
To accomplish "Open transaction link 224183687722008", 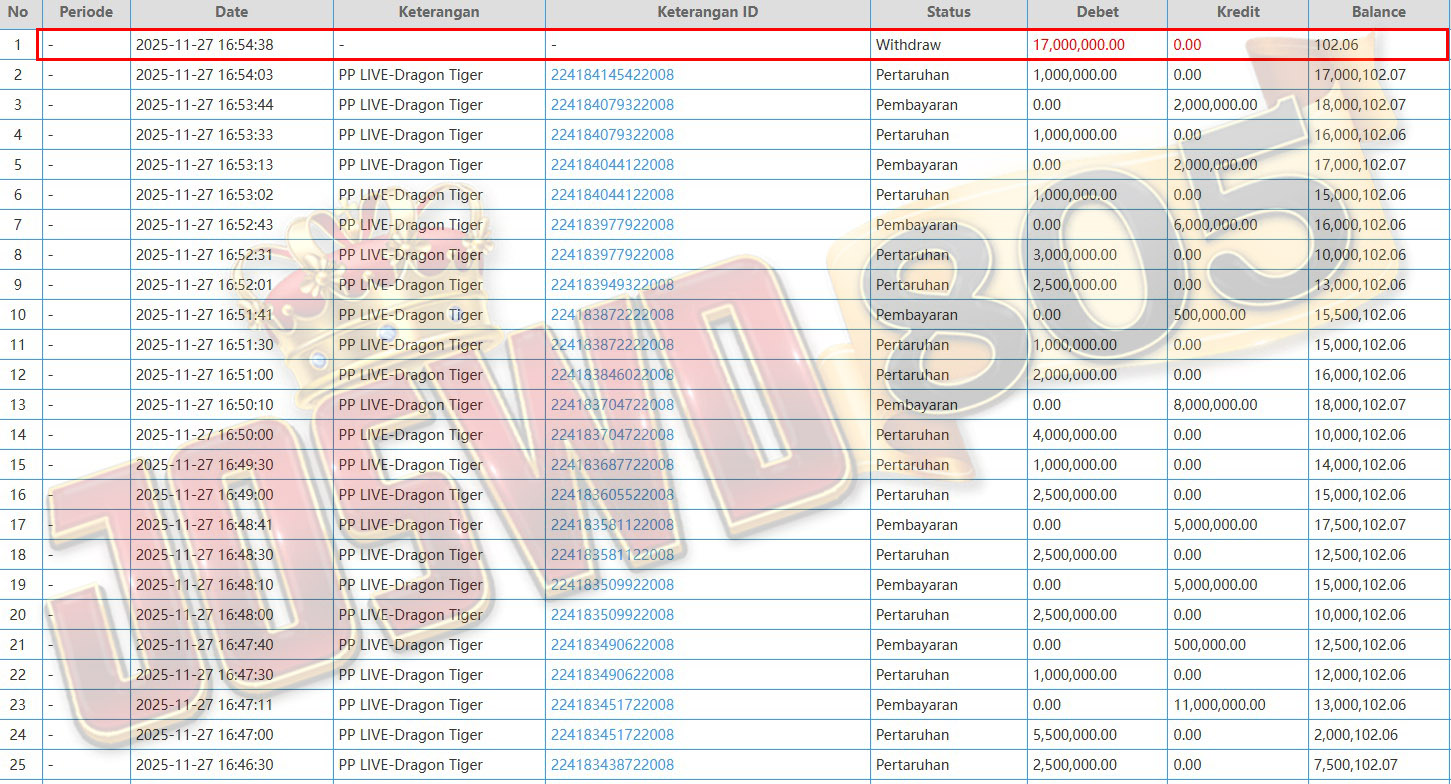I will coord(612,465).
